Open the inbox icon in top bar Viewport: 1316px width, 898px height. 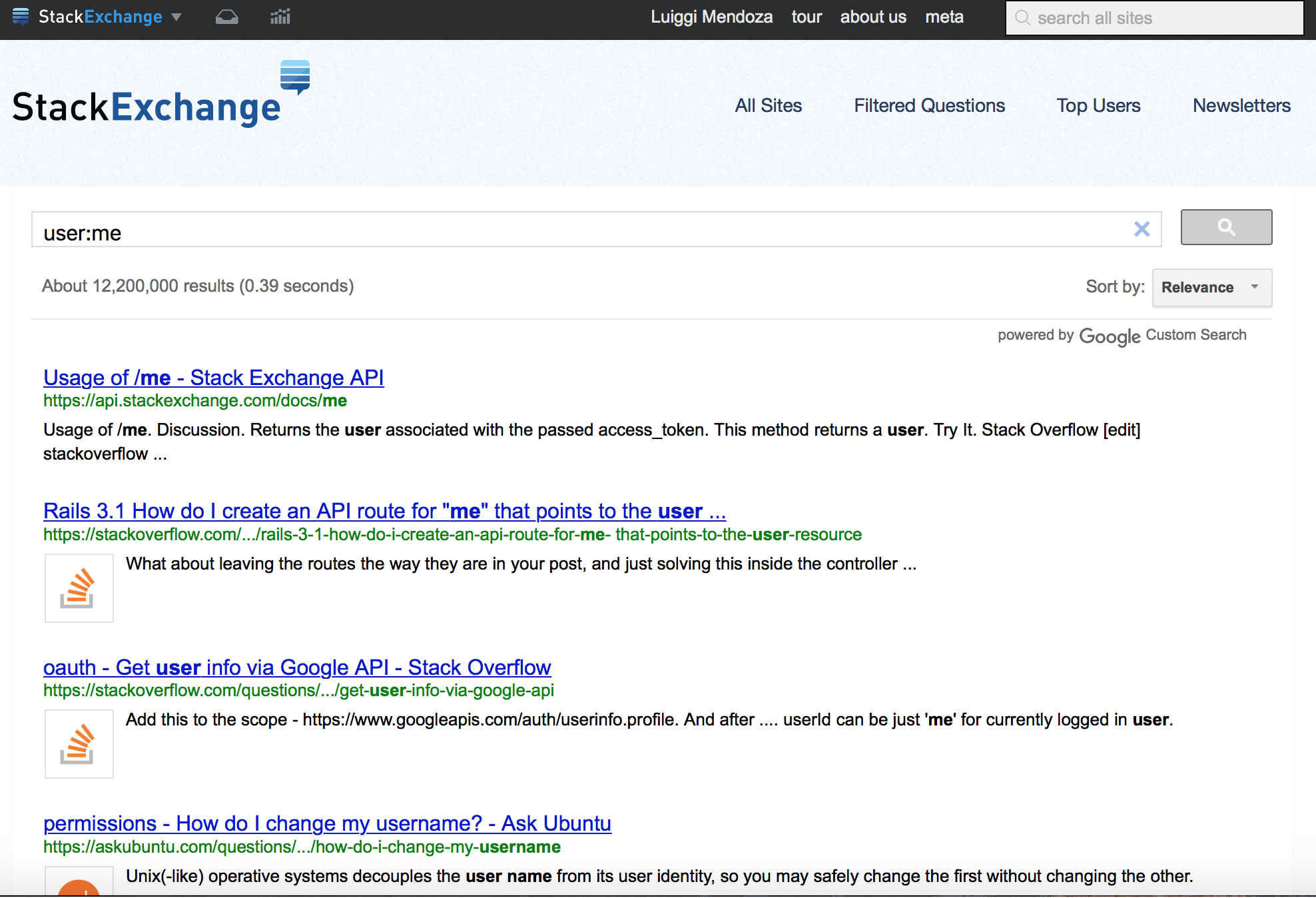226,17
